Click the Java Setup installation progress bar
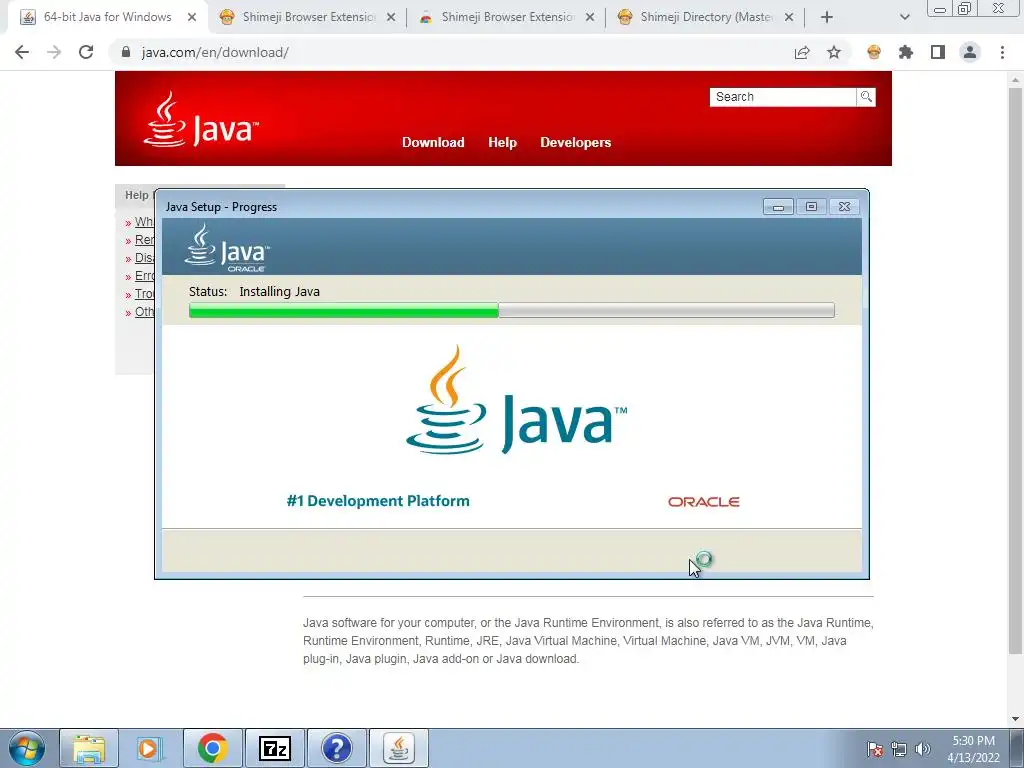This screenshot has height=768, width=1024. pyautogui.click(x=511, y=310)
